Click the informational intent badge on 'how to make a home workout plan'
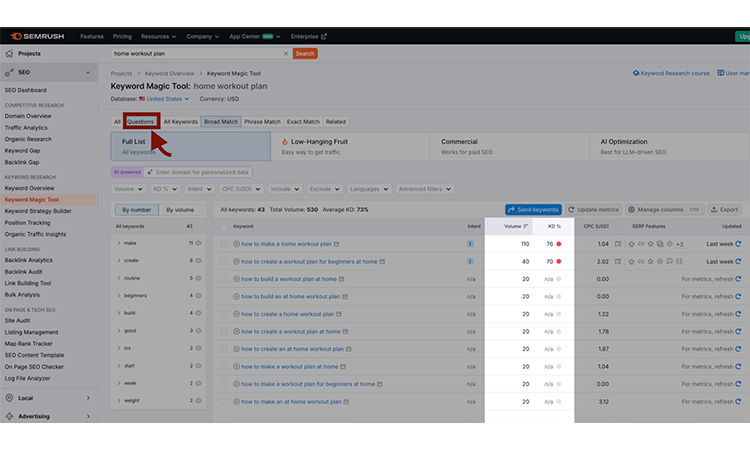Screen dimensions: 750x450 [470, 244]
